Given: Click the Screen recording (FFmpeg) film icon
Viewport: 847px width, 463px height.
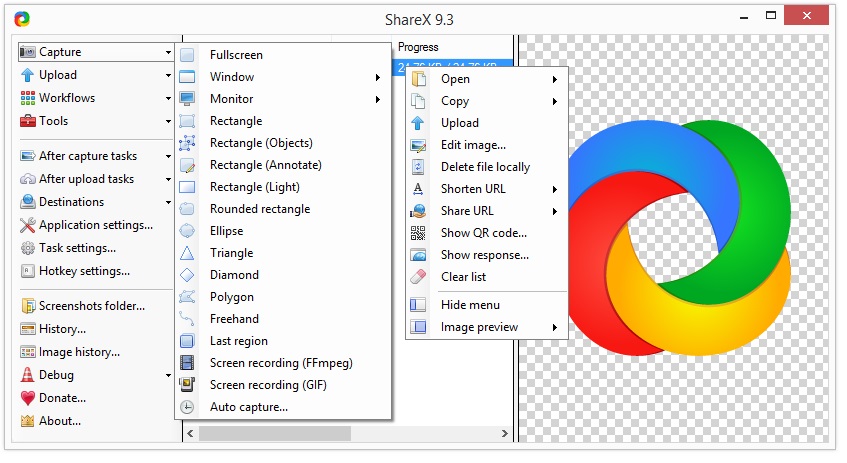Looking at the screenshot, I should pos(187,363).
